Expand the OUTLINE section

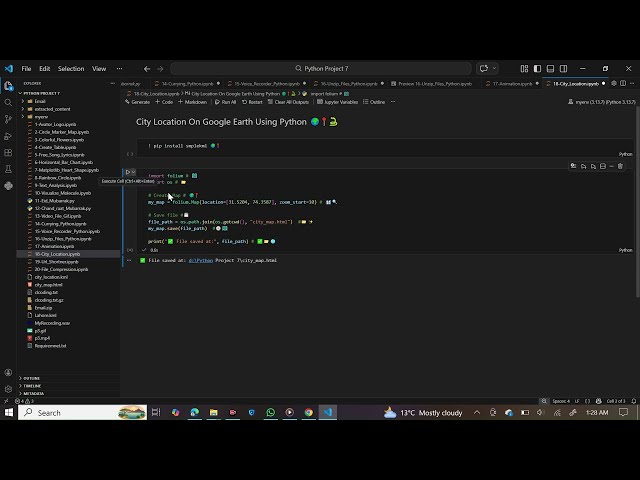31,378
